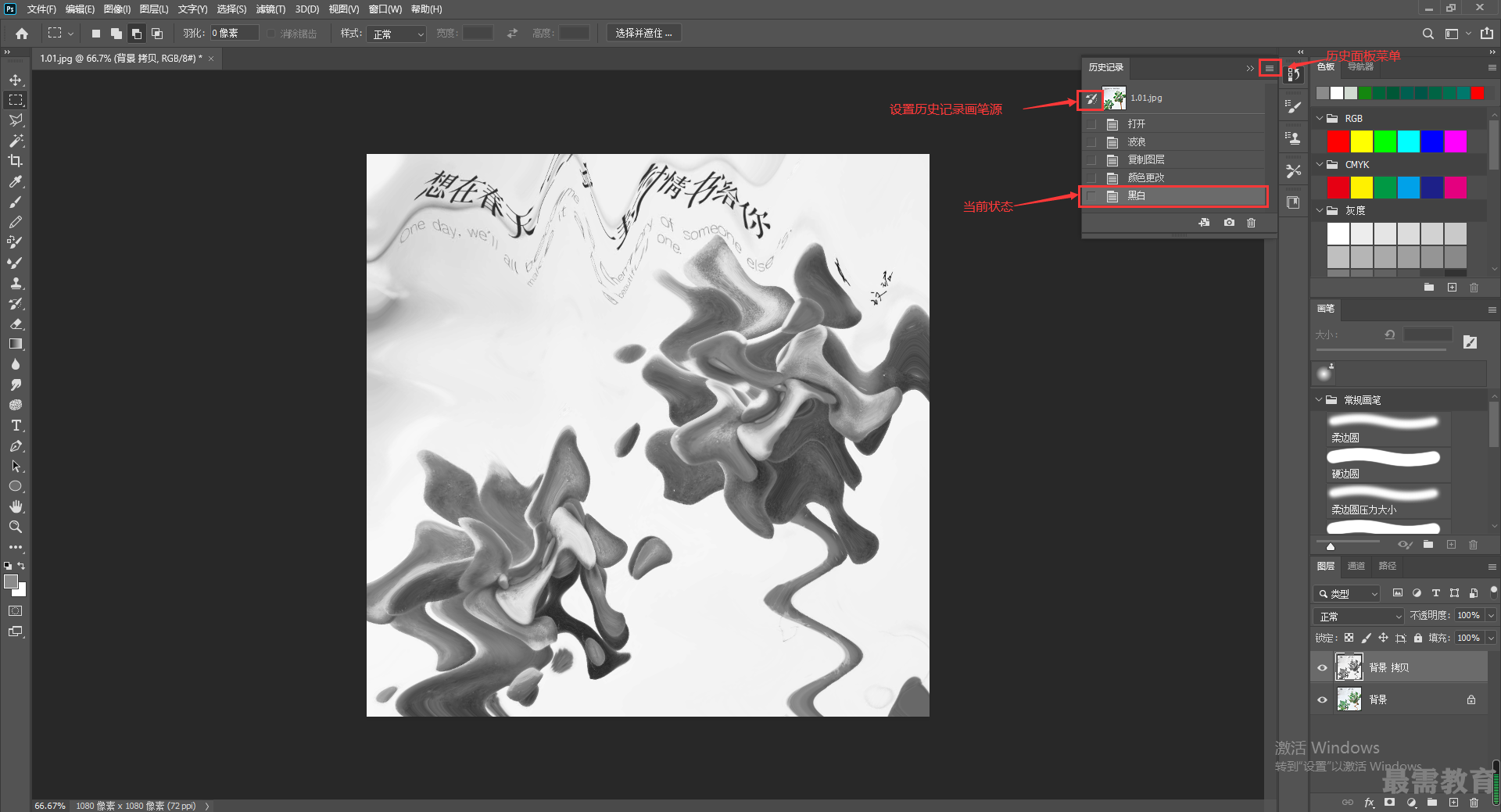Create new snapshot with camera icon
The width and height of the screenshot is (1501, 812).
1229,223
